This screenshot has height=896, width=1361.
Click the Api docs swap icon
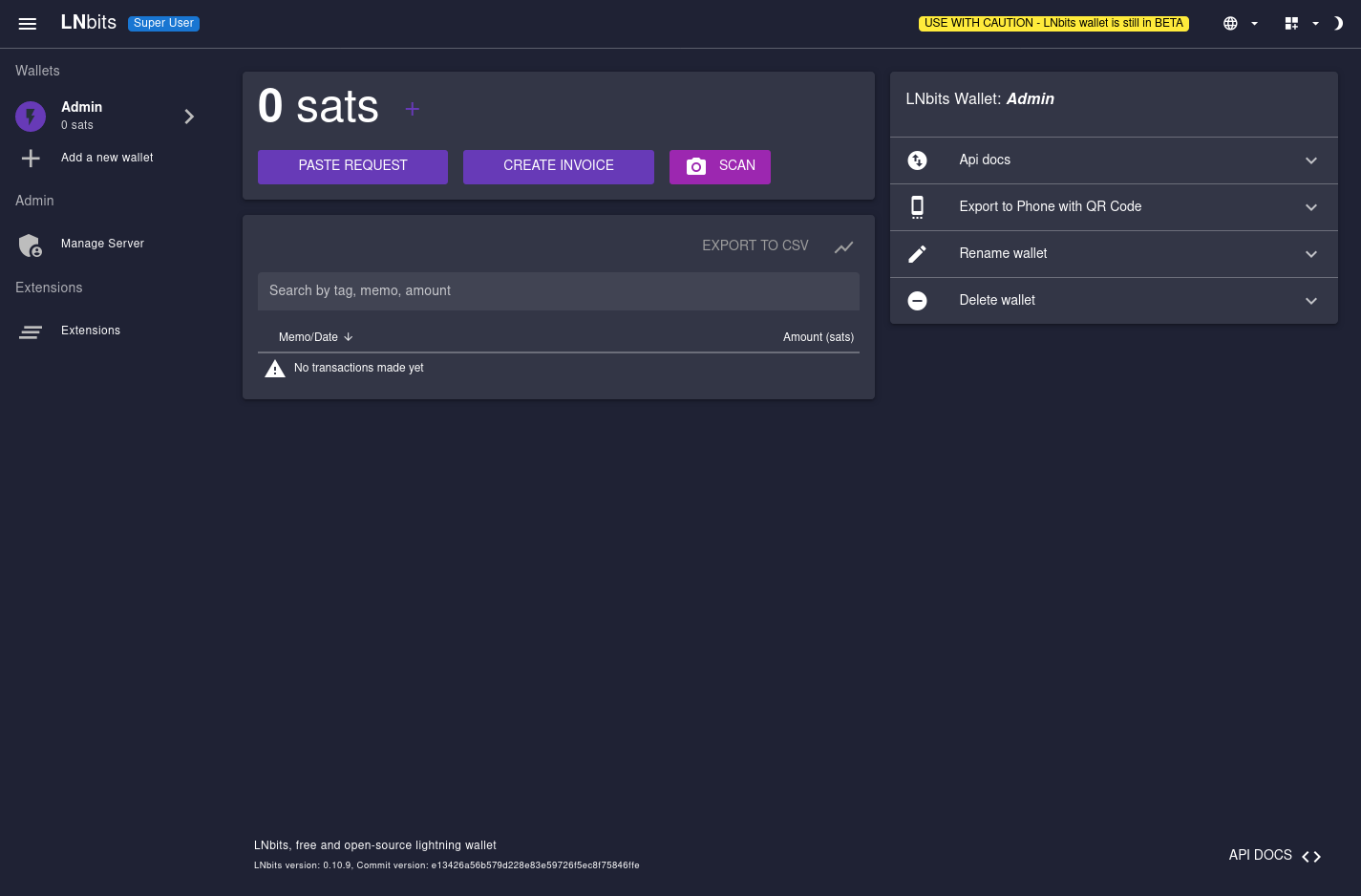pyautogui.click(x=917, y=160)
